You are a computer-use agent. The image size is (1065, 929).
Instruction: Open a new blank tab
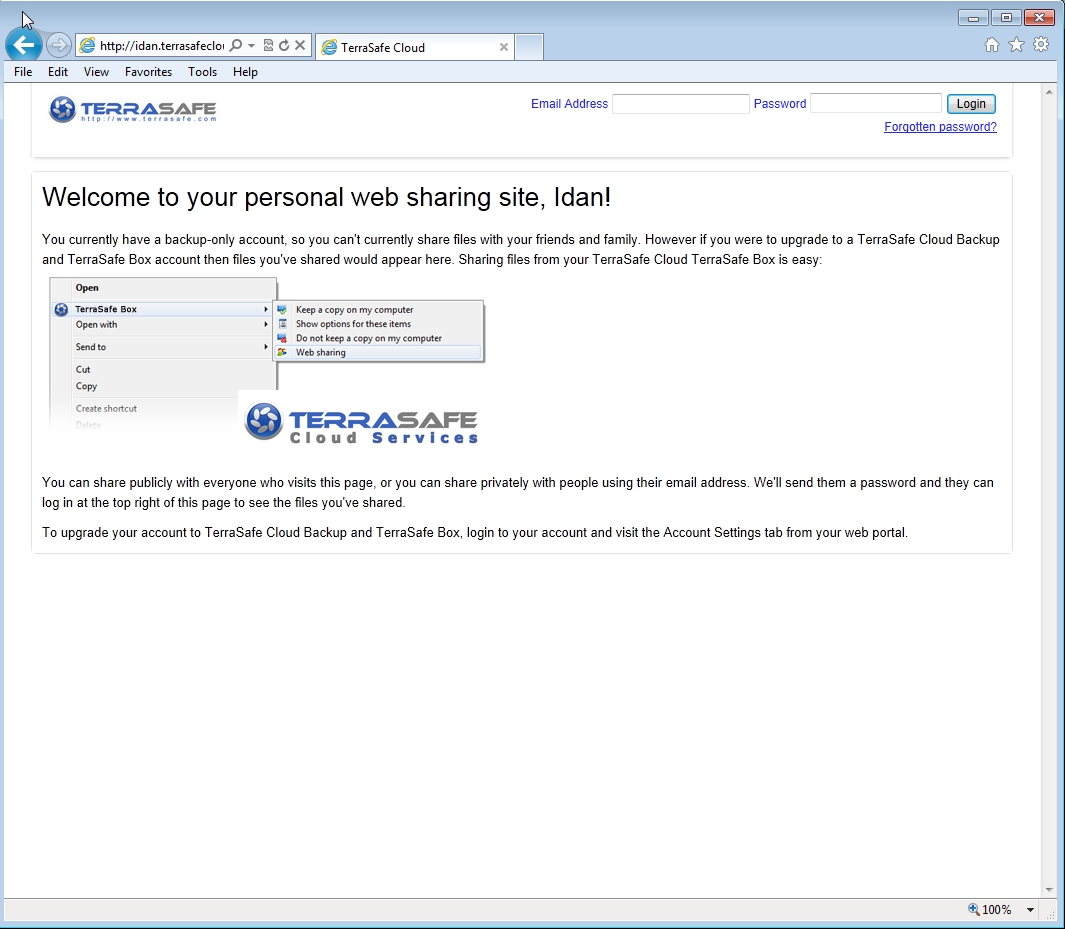coord(529,47)
